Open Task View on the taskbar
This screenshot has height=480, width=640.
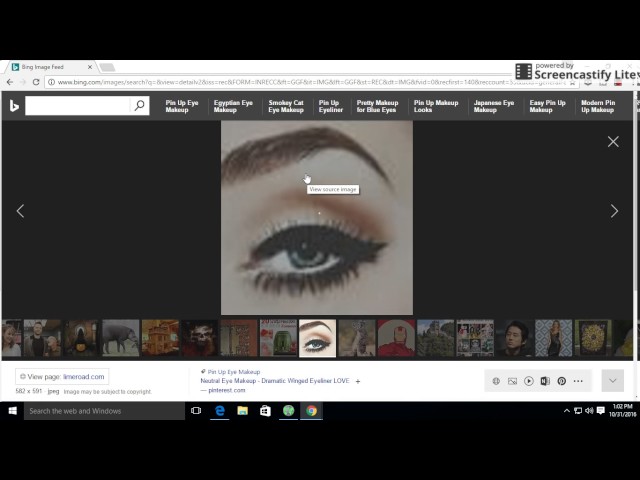pyautogui.click(x=196, y=411)
